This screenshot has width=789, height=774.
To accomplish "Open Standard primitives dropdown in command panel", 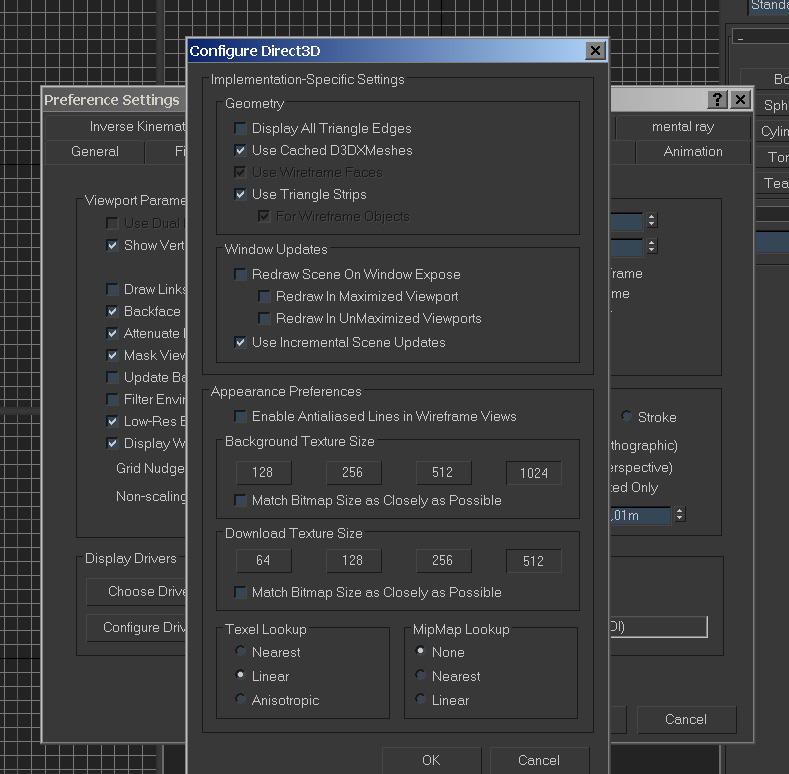I will coord(768,7).
